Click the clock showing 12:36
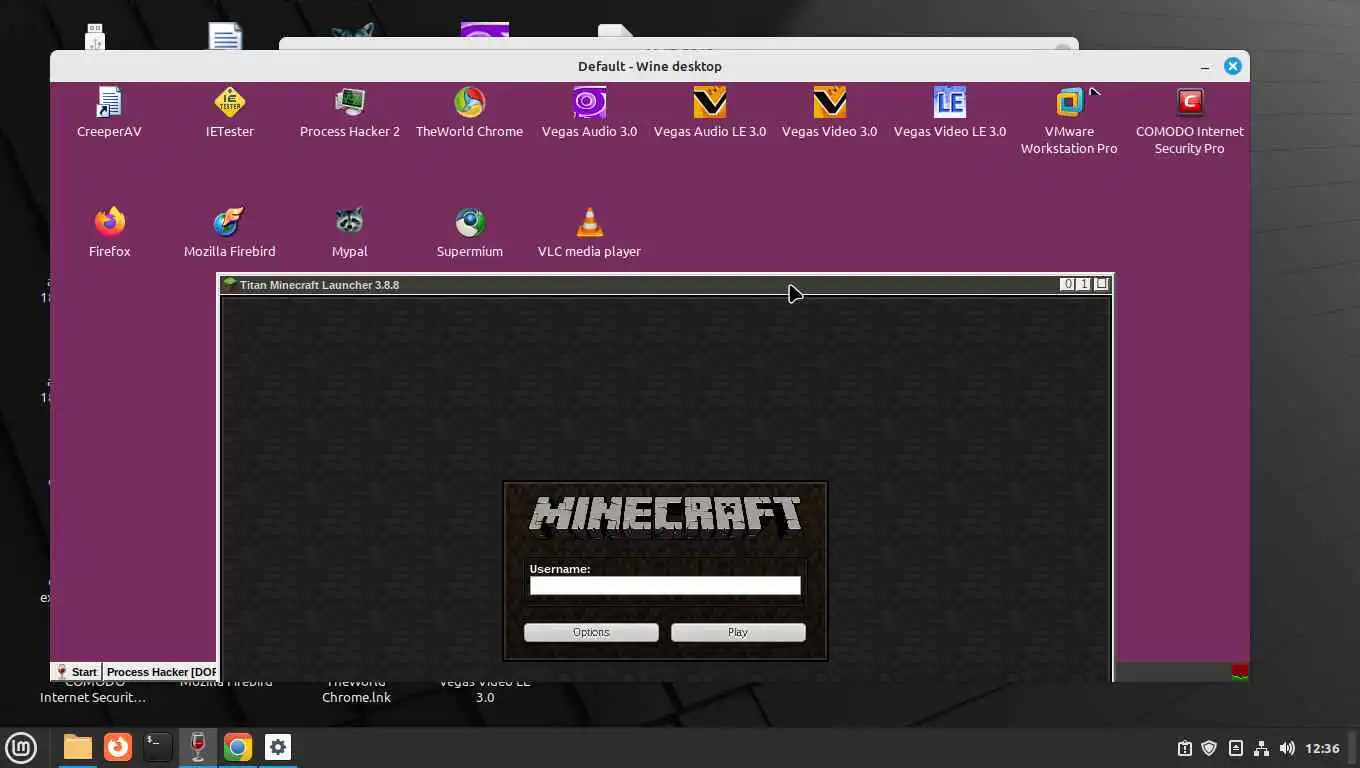The width and height of the screenshot is (1360, 768). point(1323,748)
